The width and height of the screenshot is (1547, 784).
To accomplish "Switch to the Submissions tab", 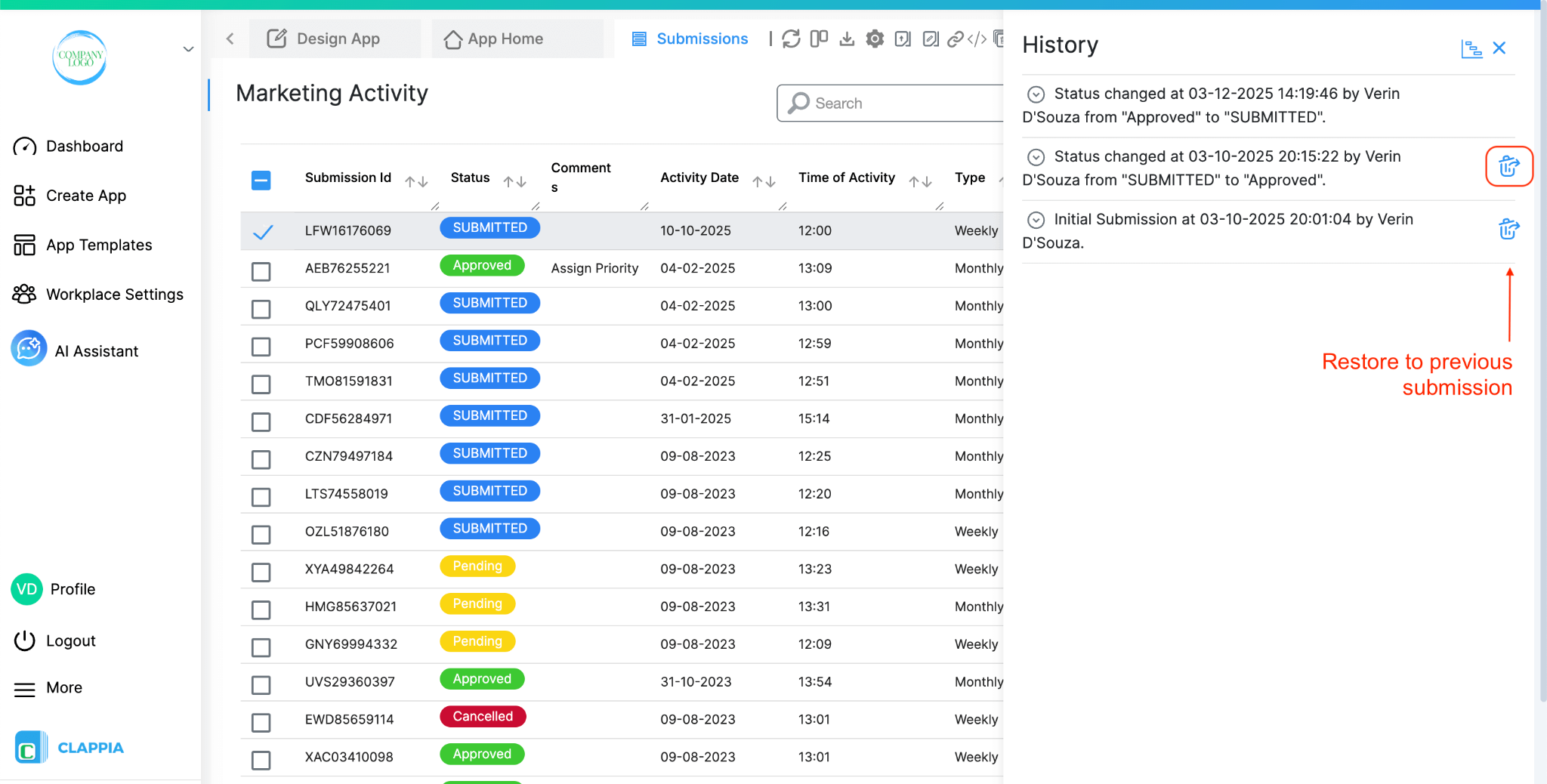I will click(690, 39).
